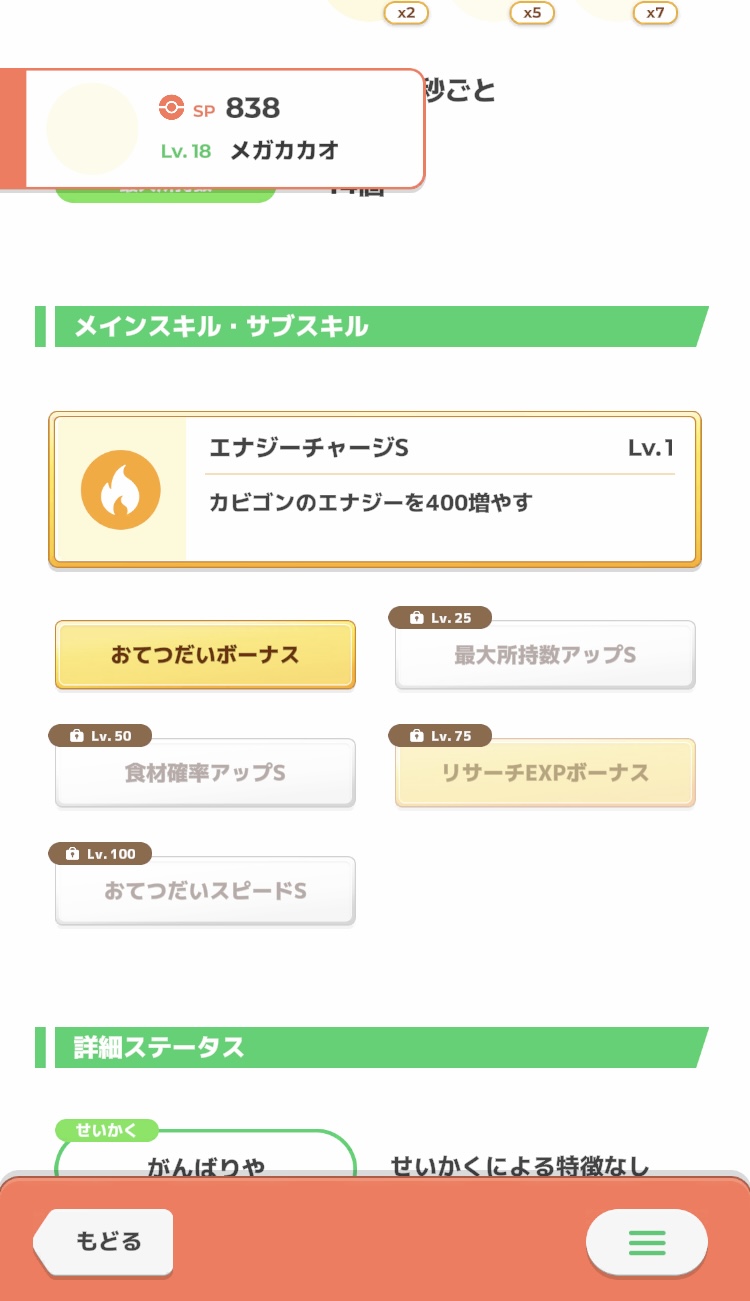Tap the locked おてつだいスピードS skill

coord(205,891)
